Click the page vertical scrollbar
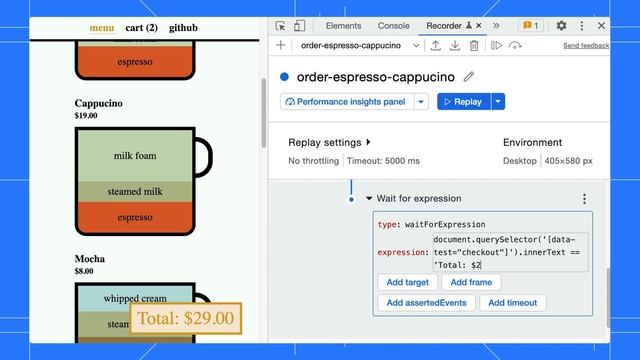 pos(264,113)
